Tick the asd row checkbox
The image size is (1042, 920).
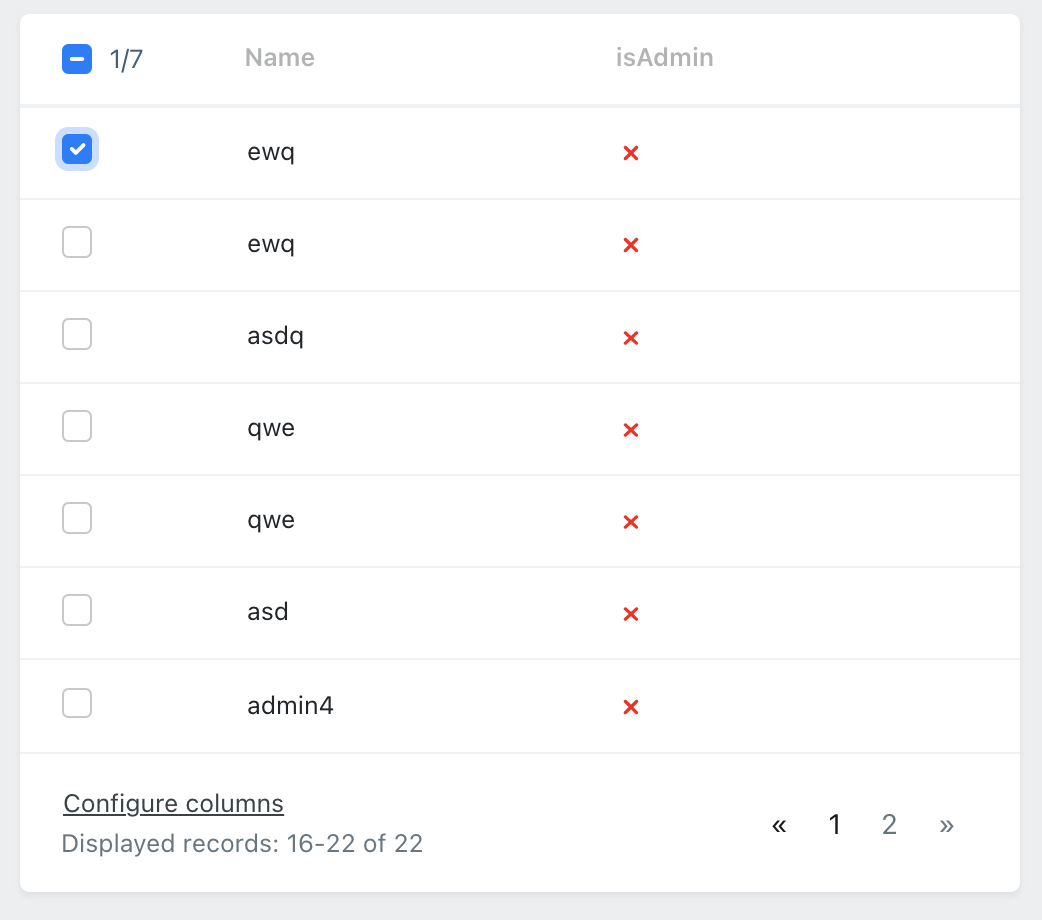click(x=77, y=610)
